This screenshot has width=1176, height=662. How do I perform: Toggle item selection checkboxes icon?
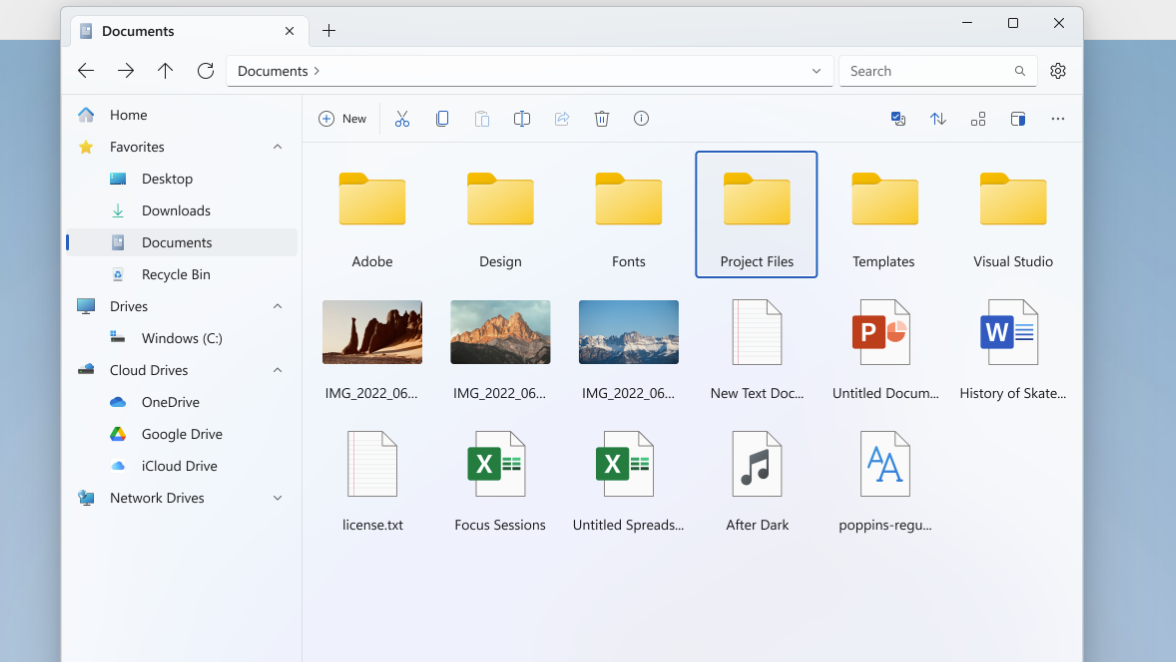point(898,118)
